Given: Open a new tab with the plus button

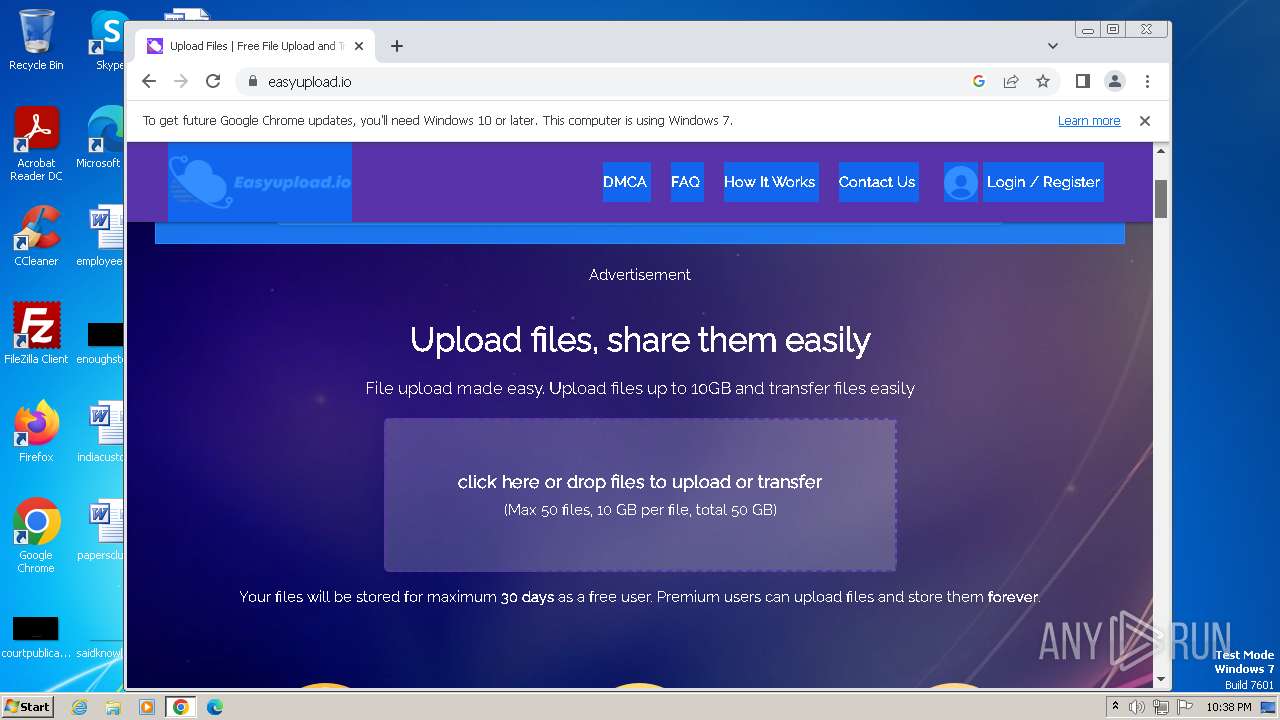Looking at the screenshot, I should [x=397, y=46].
